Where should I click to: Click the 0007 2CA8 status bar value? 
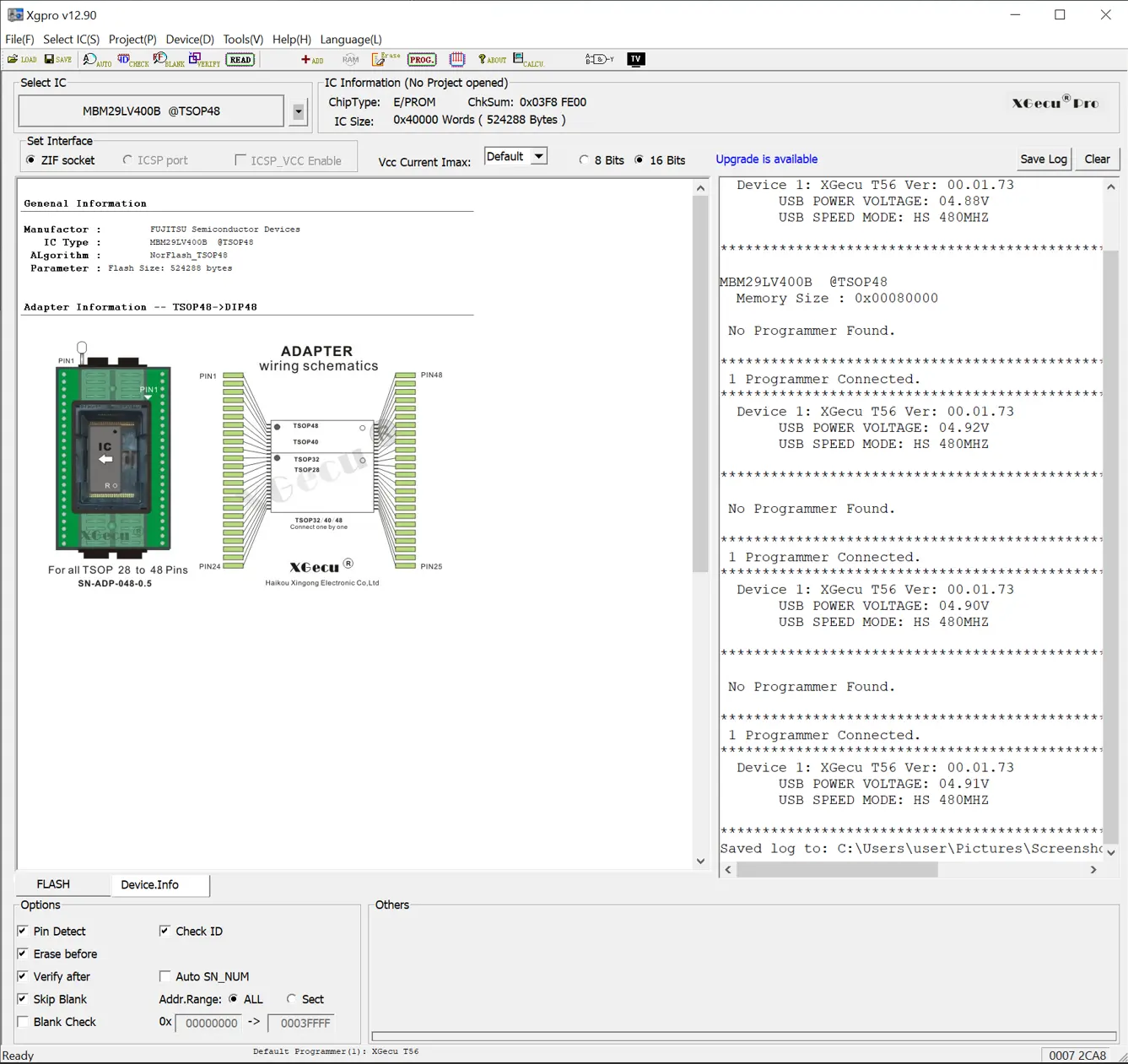coord(1077,1056)
